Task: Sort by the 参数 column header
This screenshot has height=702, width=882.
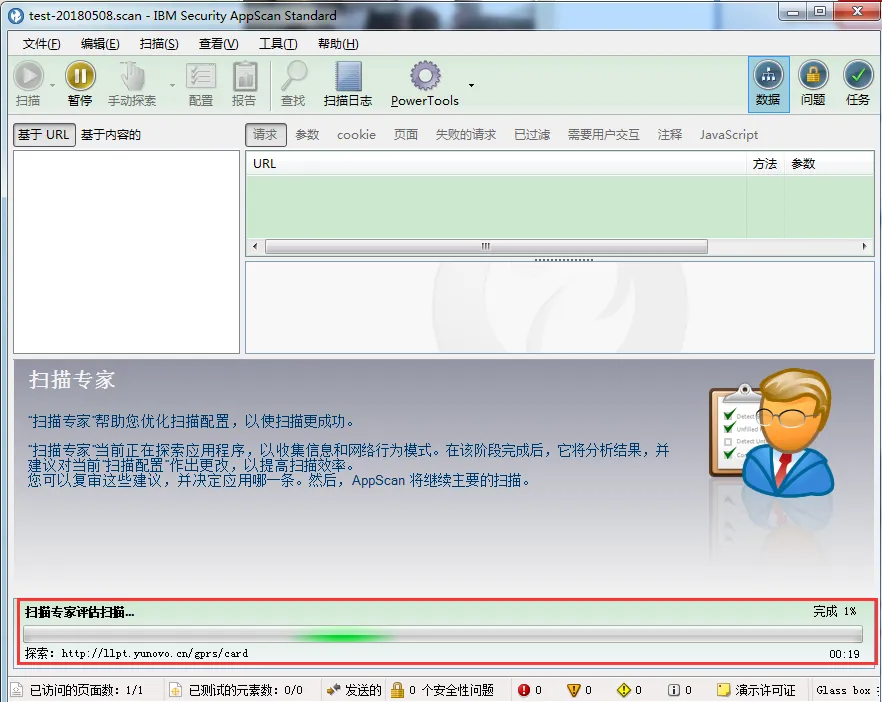Action: [829, 164]
